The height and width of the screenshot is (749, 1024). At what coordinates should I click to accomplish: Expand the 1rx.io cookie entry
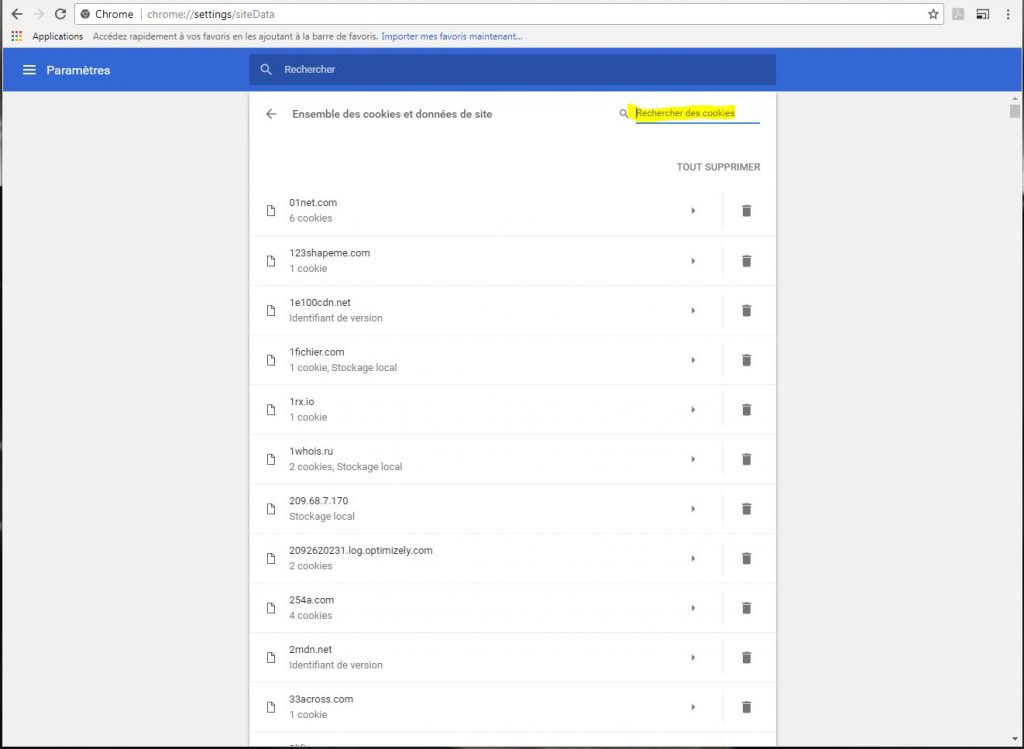tap(693, 410)
